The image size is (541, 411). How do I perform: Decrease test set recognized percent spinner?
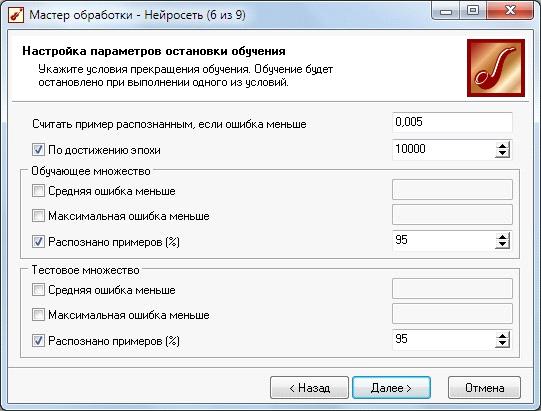(x=503, y=344)
